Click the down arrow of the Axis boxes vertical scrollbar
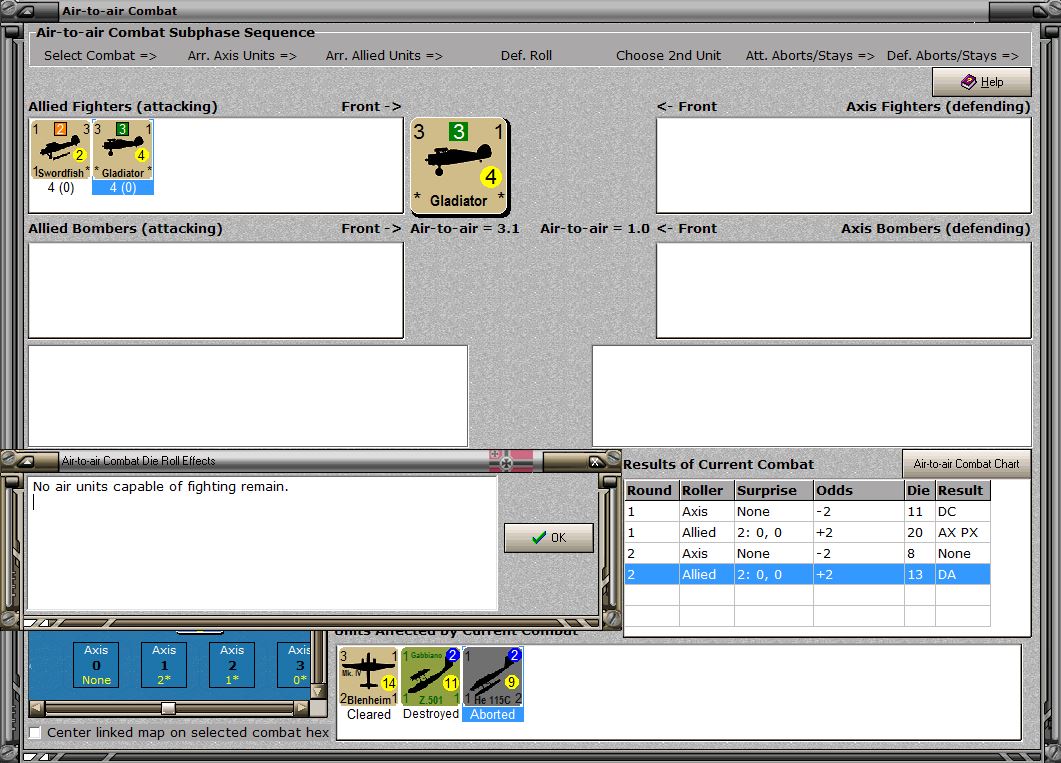This screenshot has height=763, width=1061. point(317,692)
